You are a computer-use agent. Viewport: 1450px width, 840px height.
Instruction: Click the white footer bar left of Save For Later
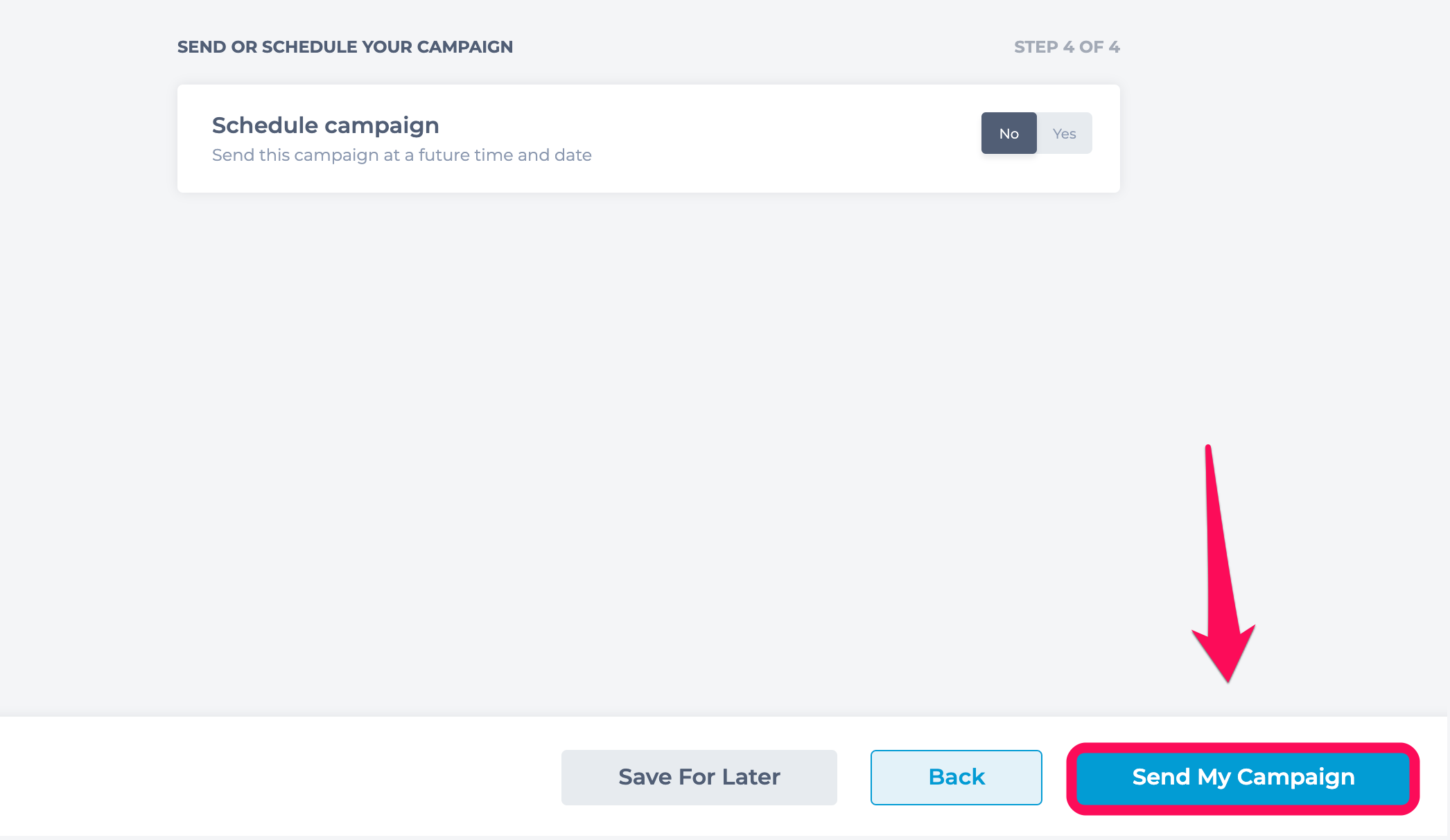tap(277, 776)
